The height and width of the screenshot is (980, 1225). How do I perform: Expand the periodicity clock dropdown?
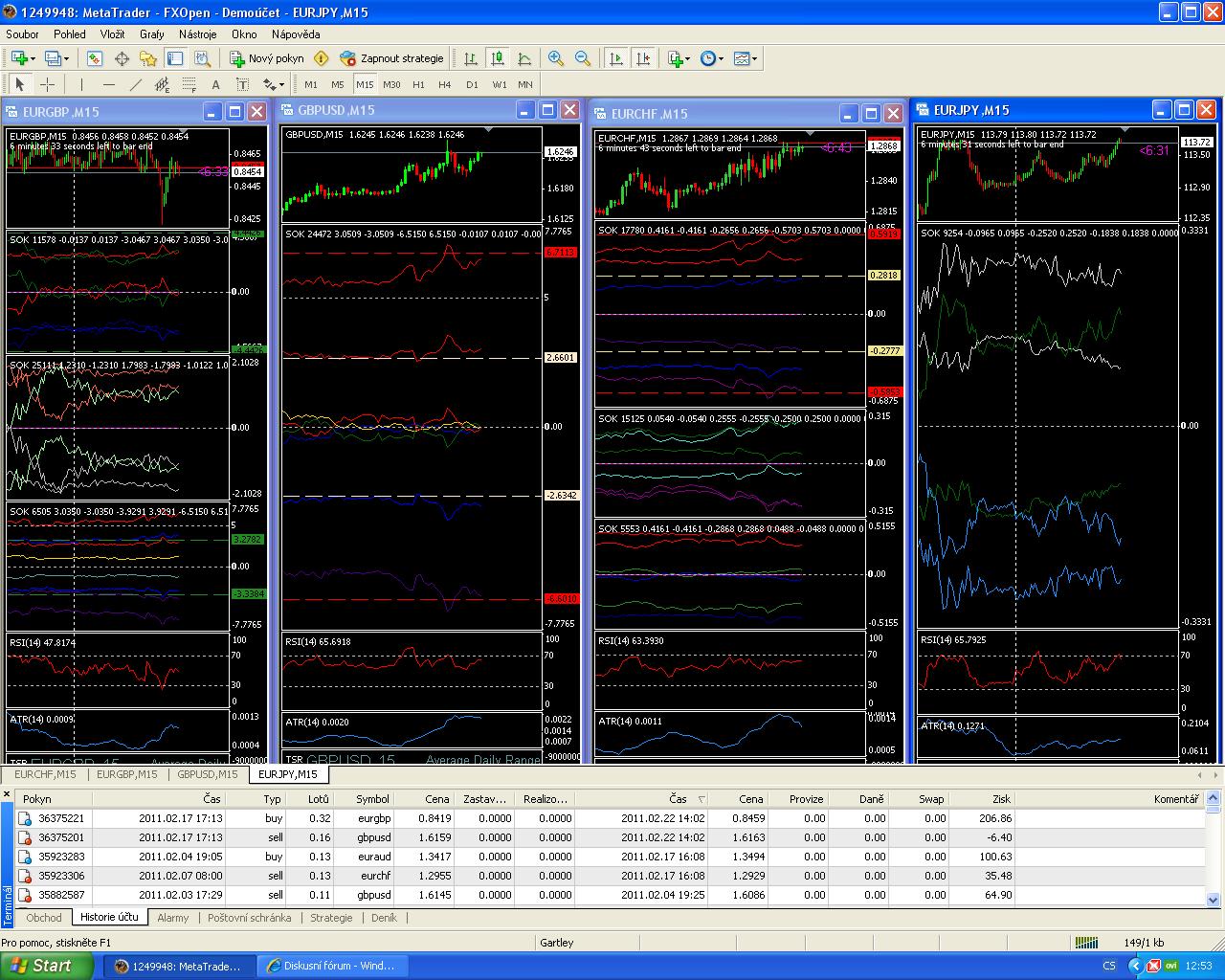click(x=722, y=59)
